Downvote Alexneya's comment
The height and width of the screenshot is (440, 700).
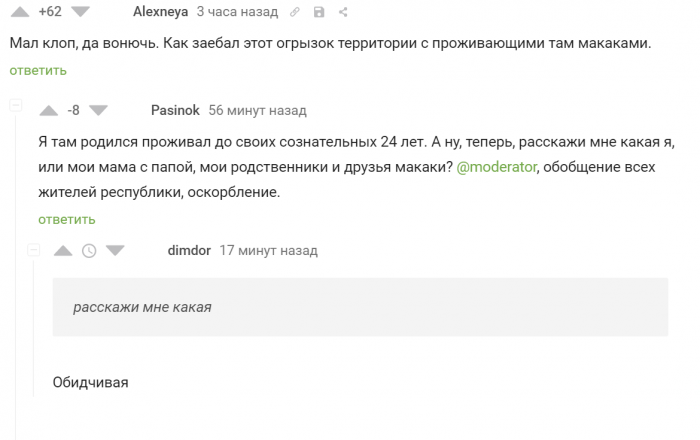click(81, 12)
